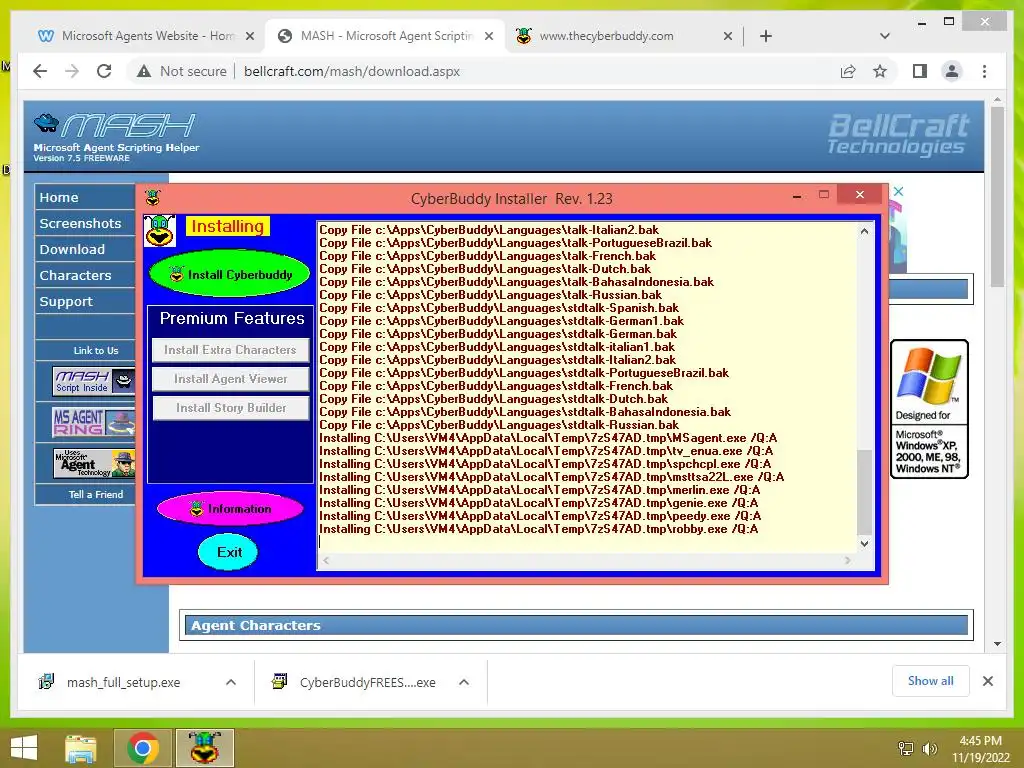Viewport: 1024px width, 768px height.
Task: Click the pink Information button
Action: pos(230,509)
